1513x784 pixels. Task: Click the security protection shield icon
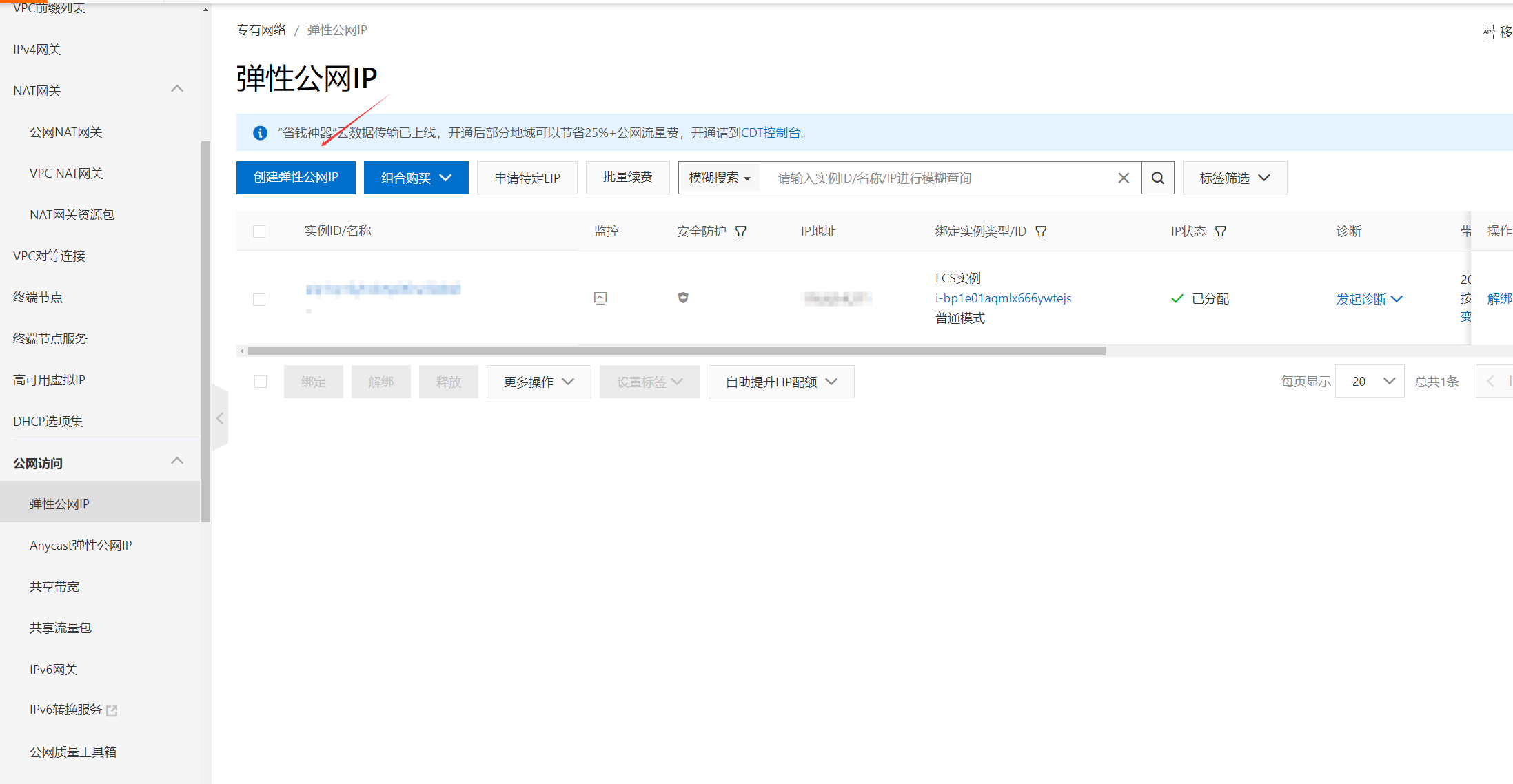coord(683,298)
